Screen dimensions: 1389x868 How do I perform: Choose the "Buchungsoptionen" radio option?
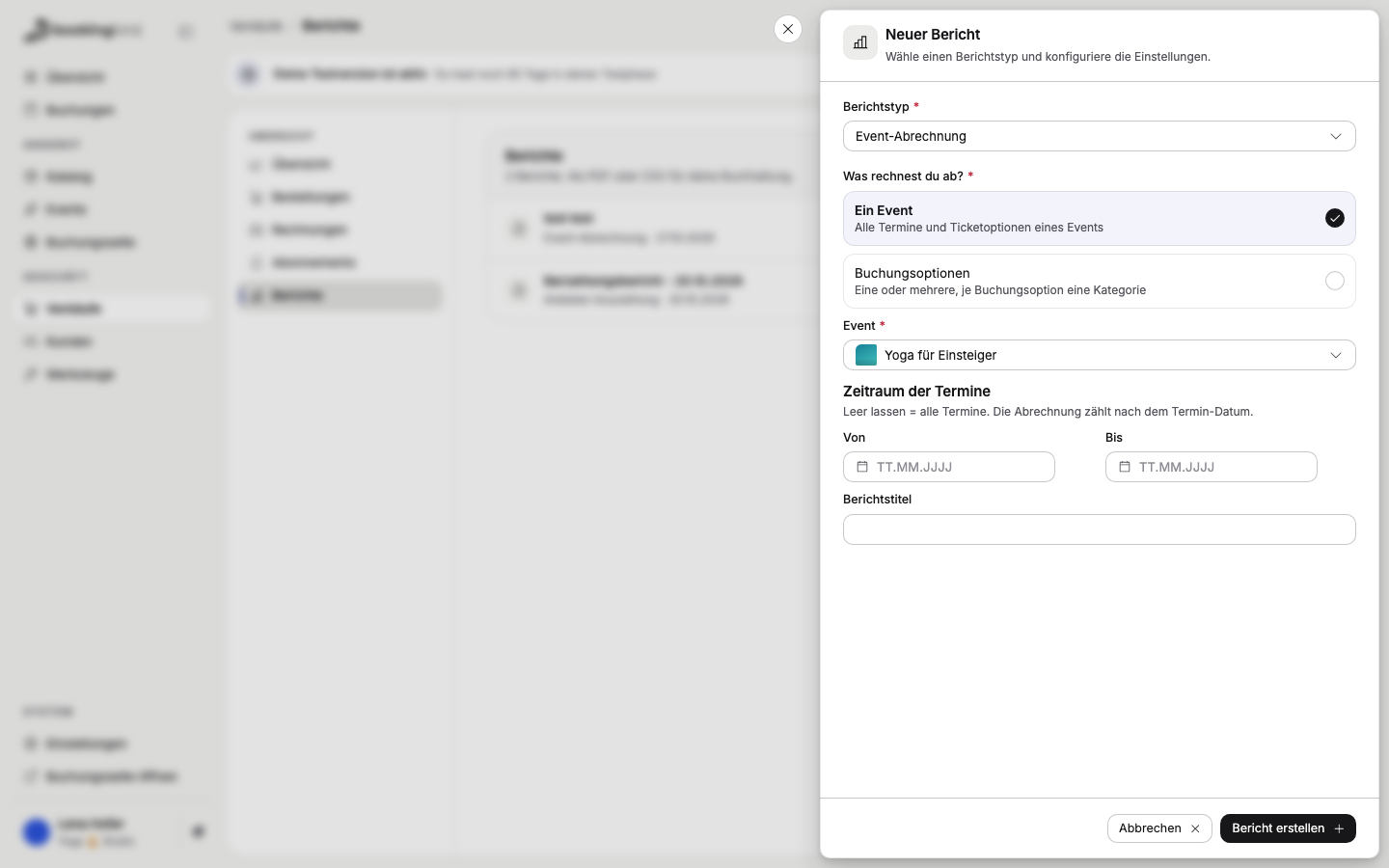[x=1100, y=281]
